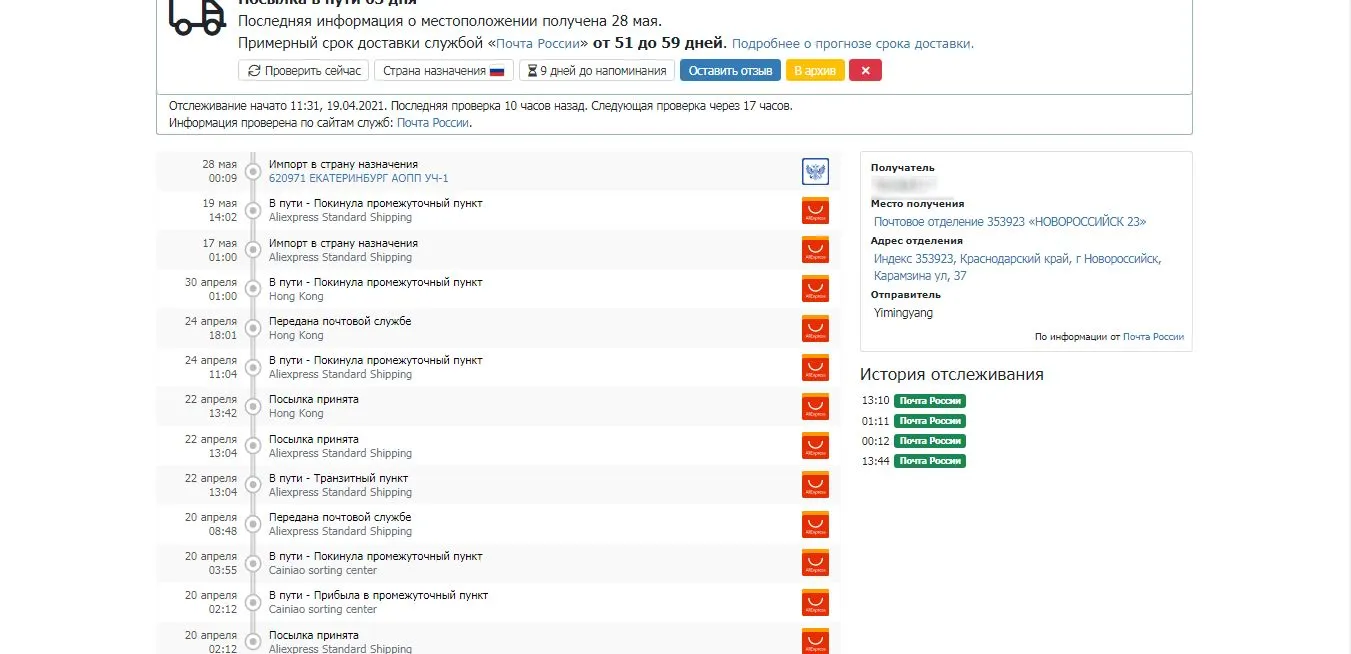
Task: Click timeline marker for 28 мая 00:09
Action: point(253,171)
